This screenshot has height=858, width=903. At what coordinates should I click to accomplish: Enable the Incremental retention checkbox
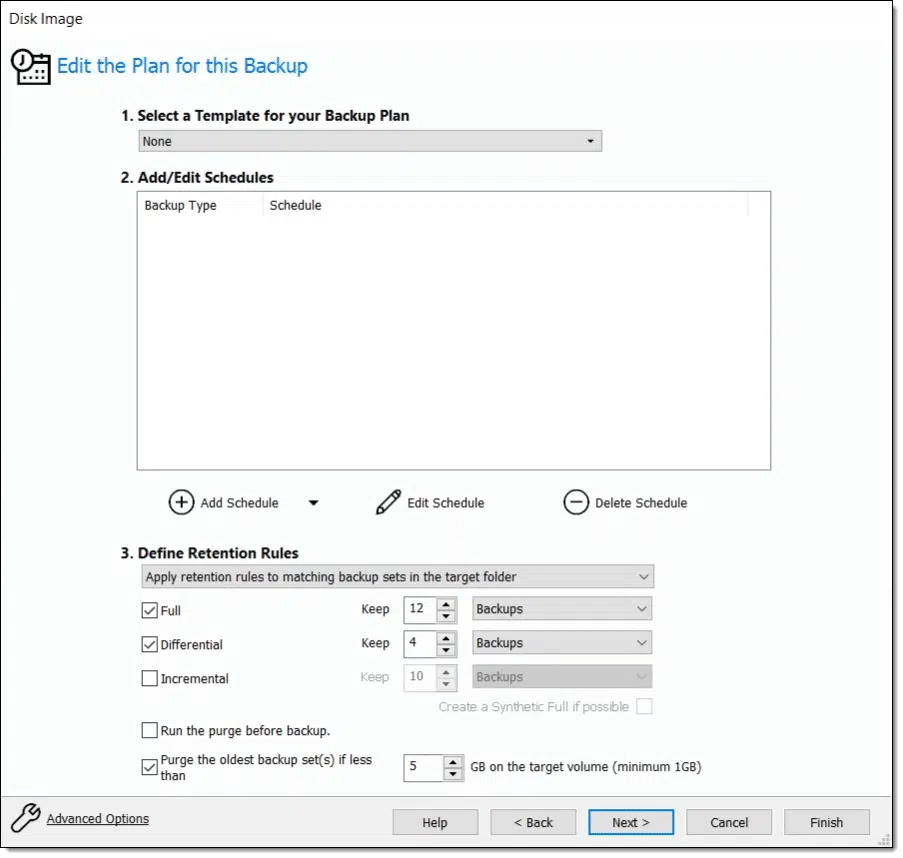[x=149, y=678]
